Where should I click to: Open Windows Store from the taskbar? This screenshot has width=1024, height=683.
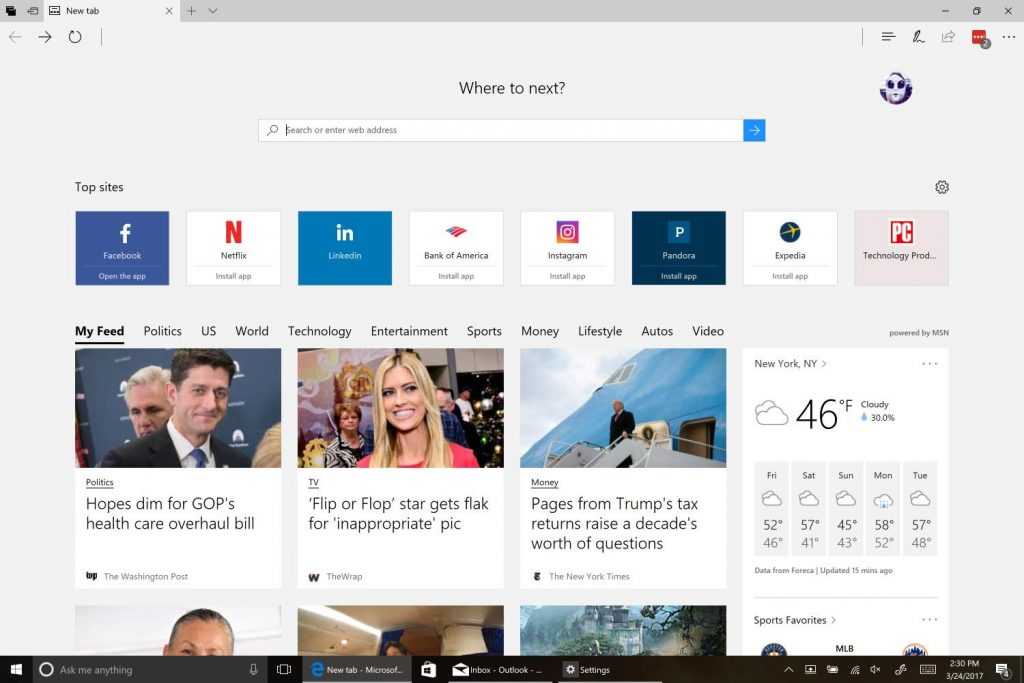point(428,670)
